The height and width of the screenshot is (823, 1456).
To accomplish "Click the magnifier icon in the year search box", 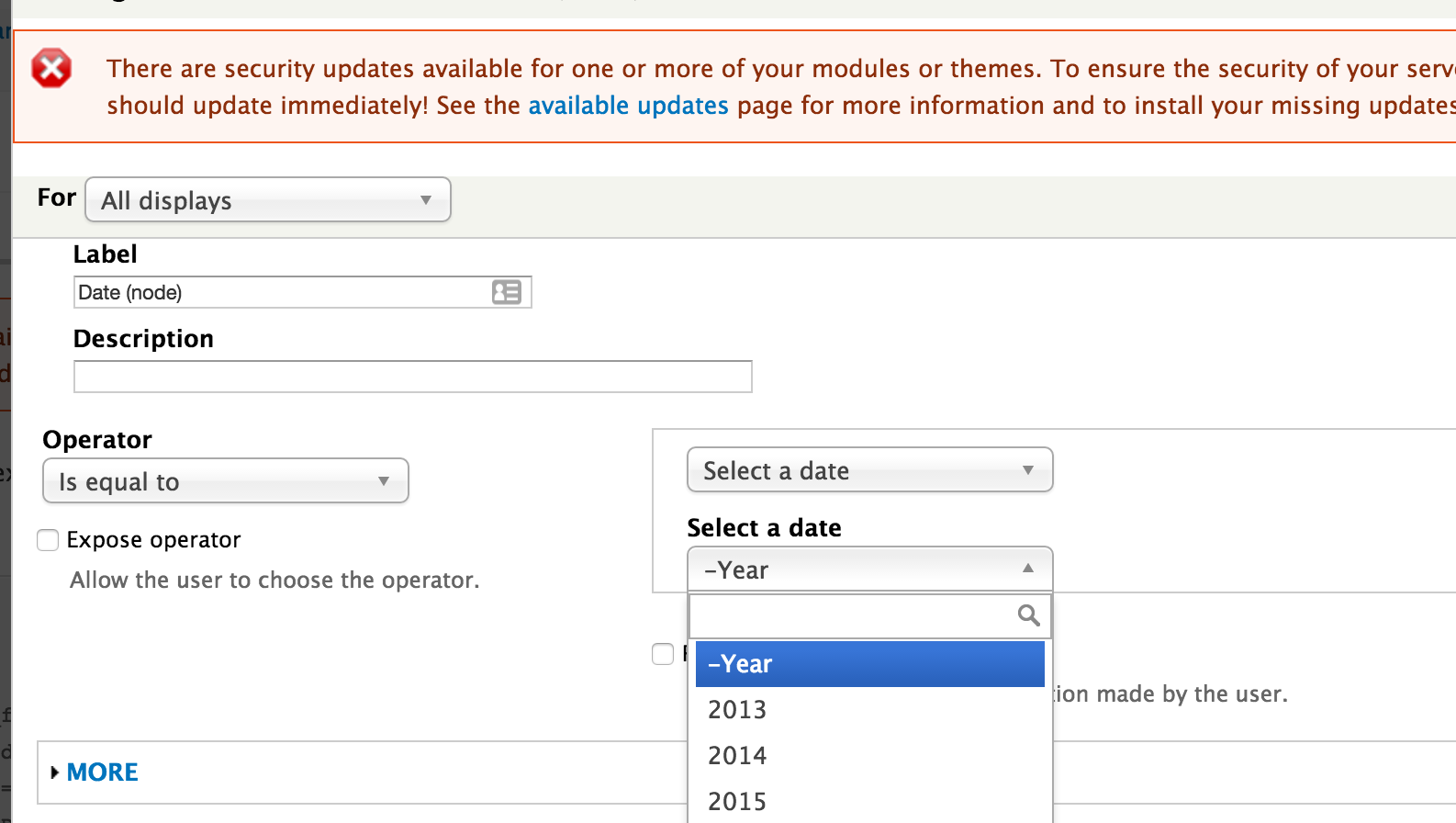I will [x=1028, y=615].
